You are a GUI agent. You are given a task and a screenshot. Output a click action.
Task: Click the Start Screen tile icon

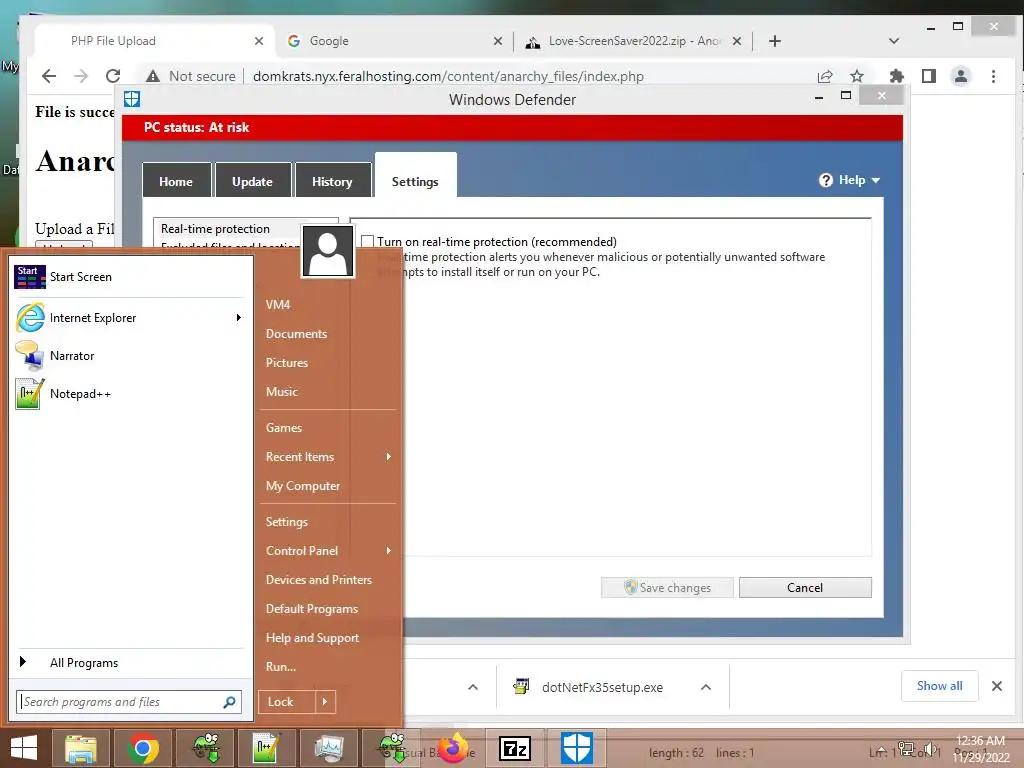point(29,277)
